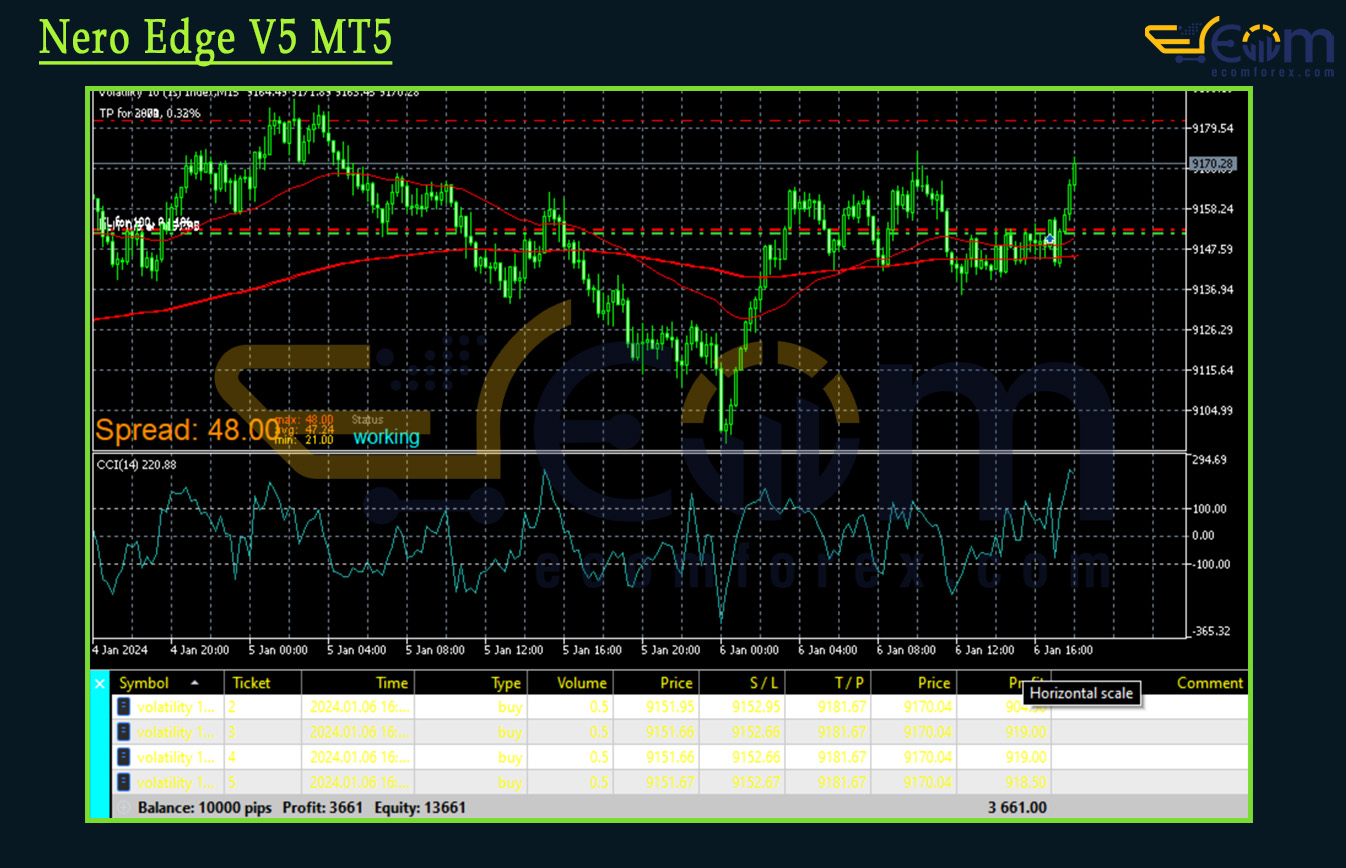Click the Volume column header

point(581,683)
